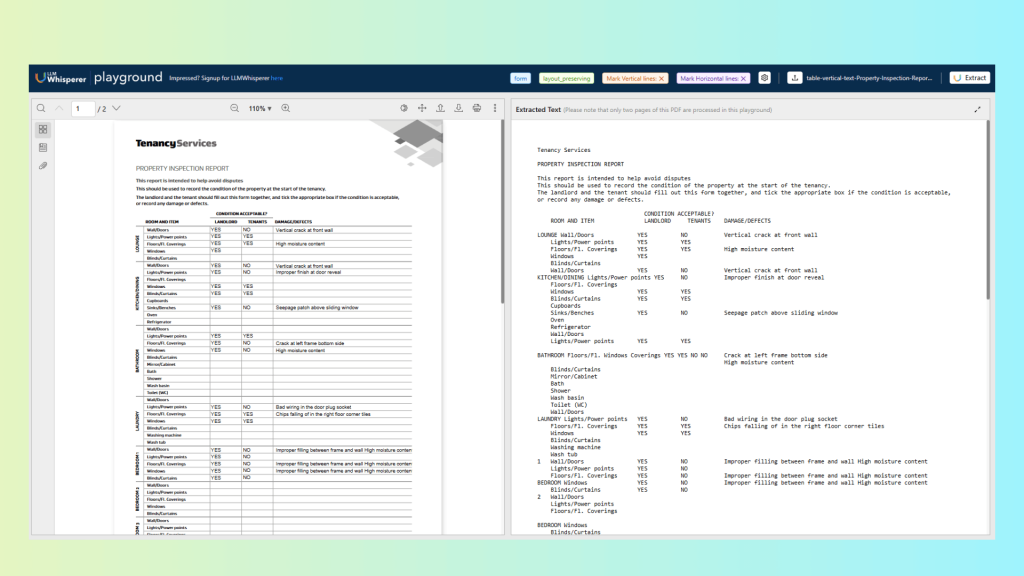Click the 'here' signup link

[277, 78]
